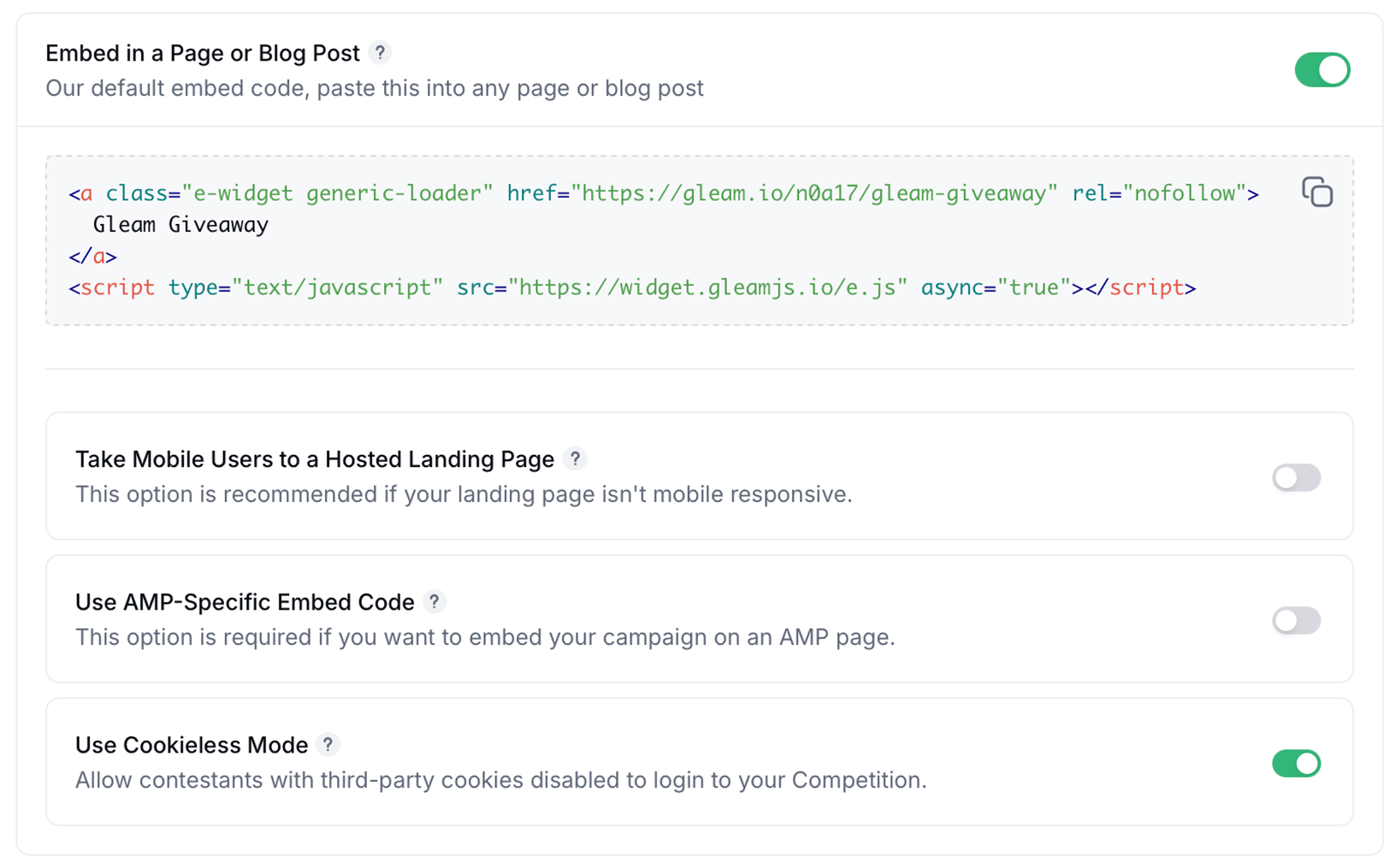Click the async="true" attribute in code
This screenshot has width=1396, height=868.
pyautogui.click(x=996, y=287)
